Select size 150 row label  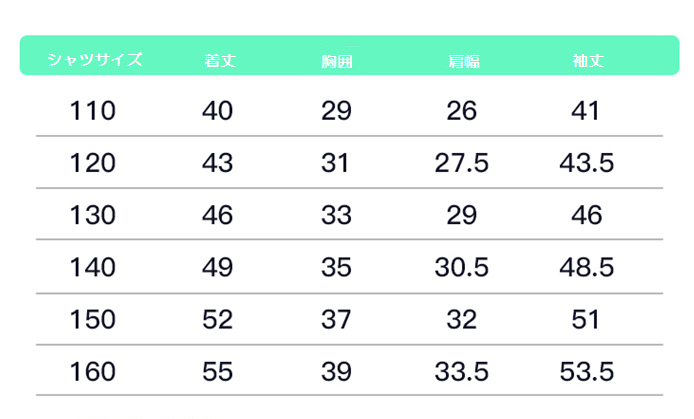pos(93,319)
